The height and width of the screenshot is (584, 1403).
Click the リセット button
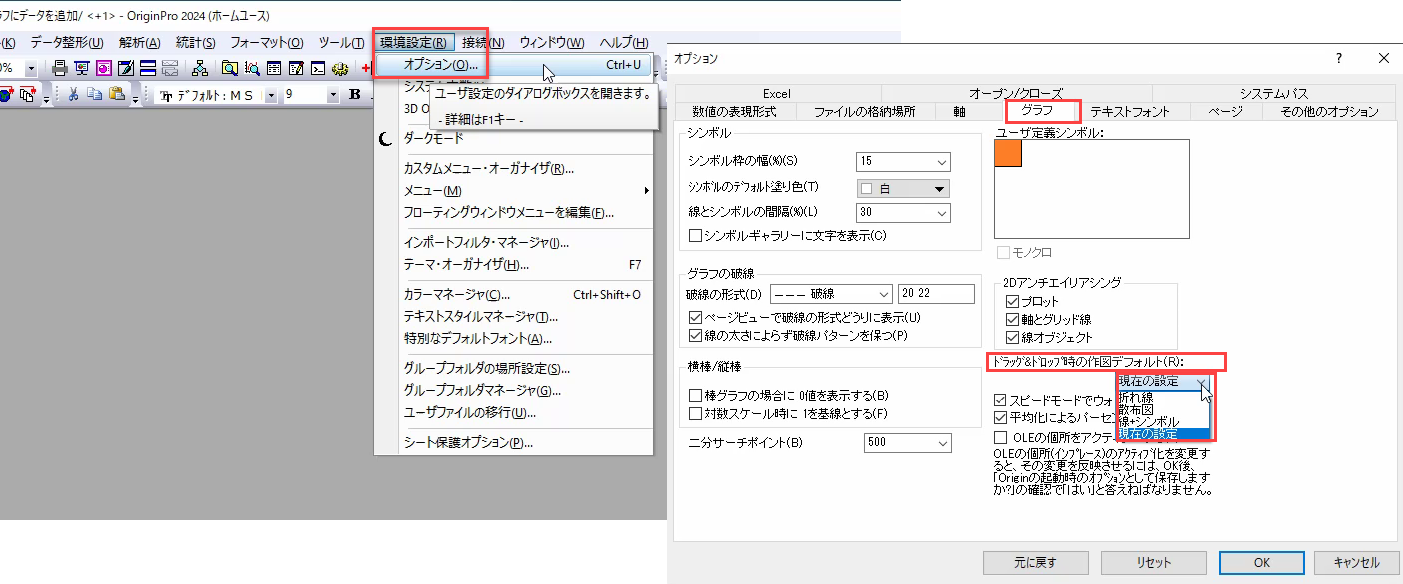(1153, 562)
